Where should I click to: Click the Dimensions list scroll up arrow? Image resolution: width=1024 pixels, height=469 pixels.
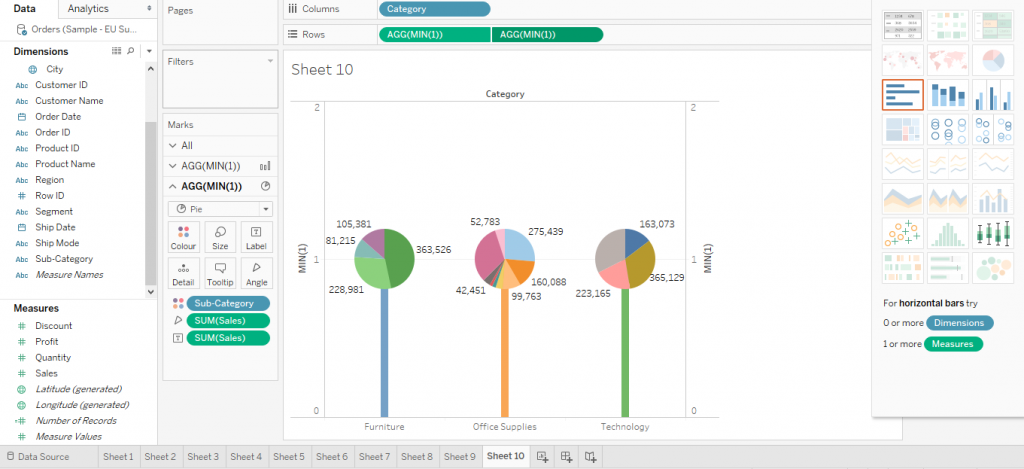(x=151, y=69)
